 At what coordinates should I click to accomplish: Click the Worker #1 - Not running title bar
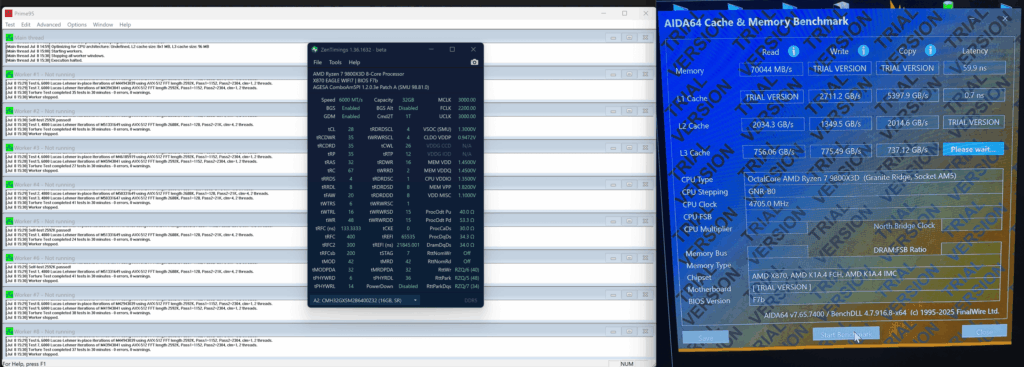coord(328,74)
